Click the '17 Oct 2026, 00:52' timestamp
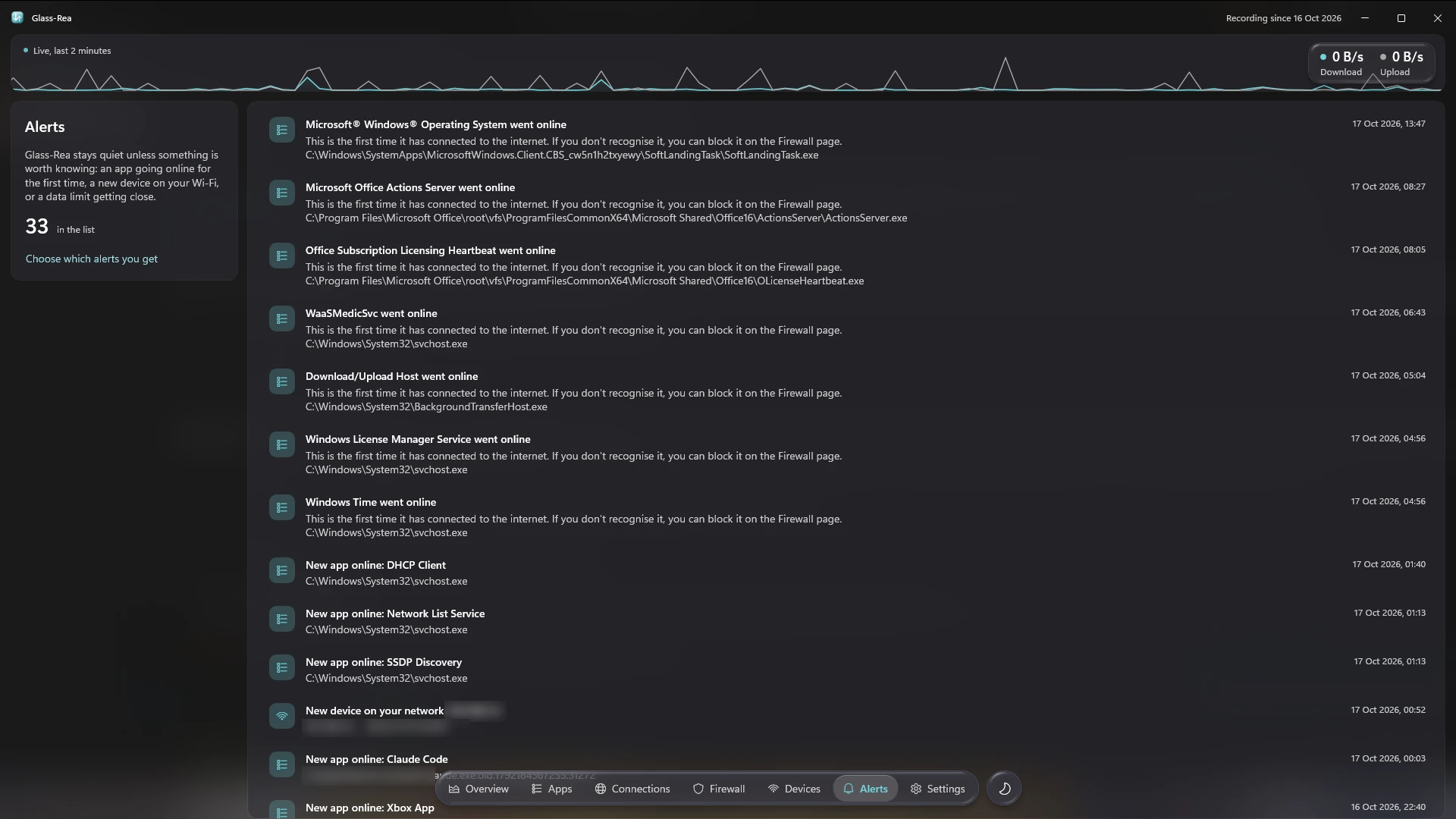Screen dimensions: 1456x819 (1388, 710)
